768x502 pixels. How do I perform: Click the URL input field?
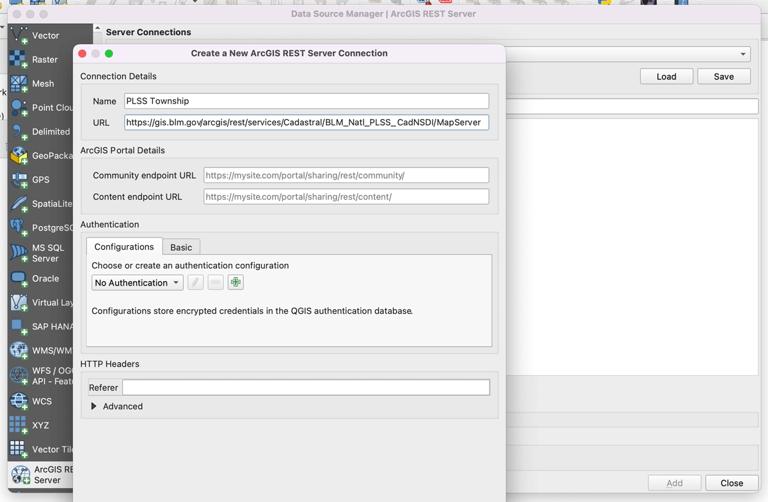tap(306, 122)
